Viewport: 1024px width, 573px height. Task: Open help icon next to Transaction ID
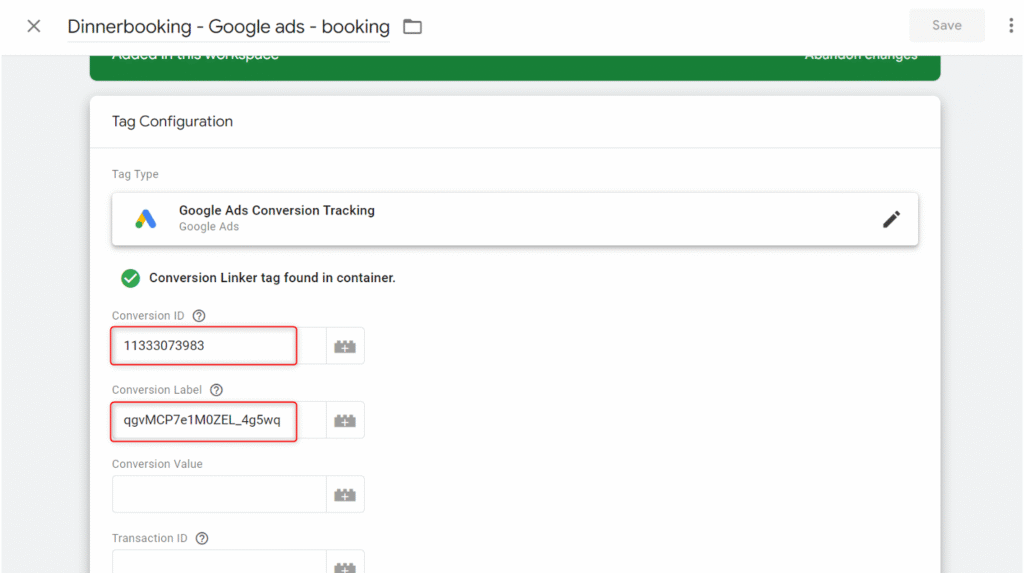click(202, 538)
